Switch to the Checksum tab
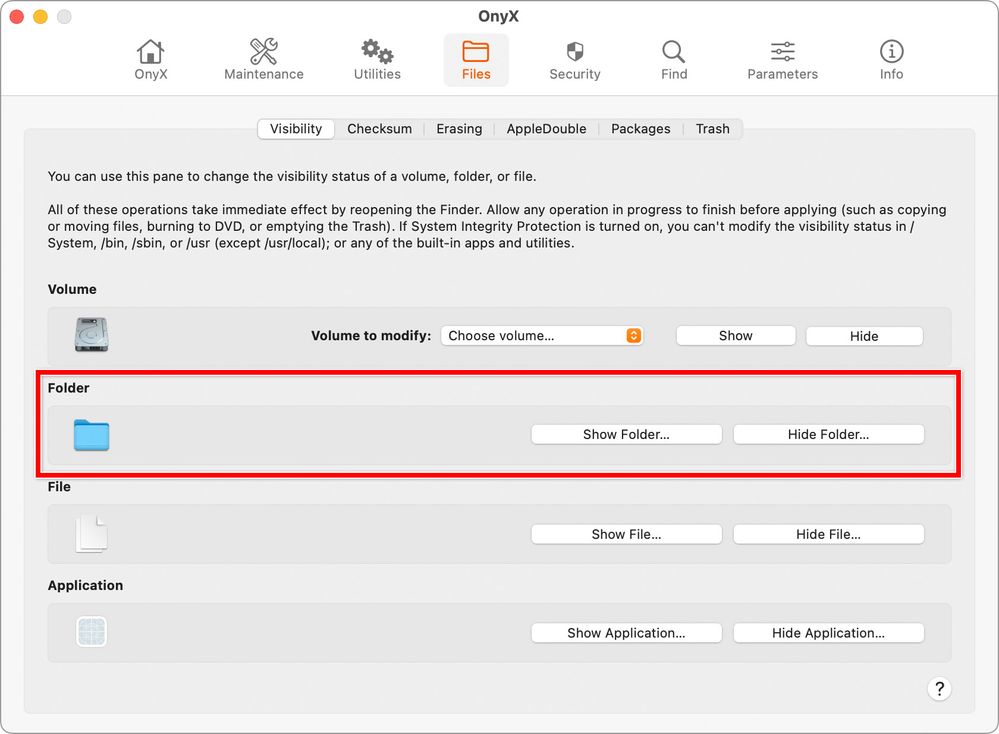 379,129
